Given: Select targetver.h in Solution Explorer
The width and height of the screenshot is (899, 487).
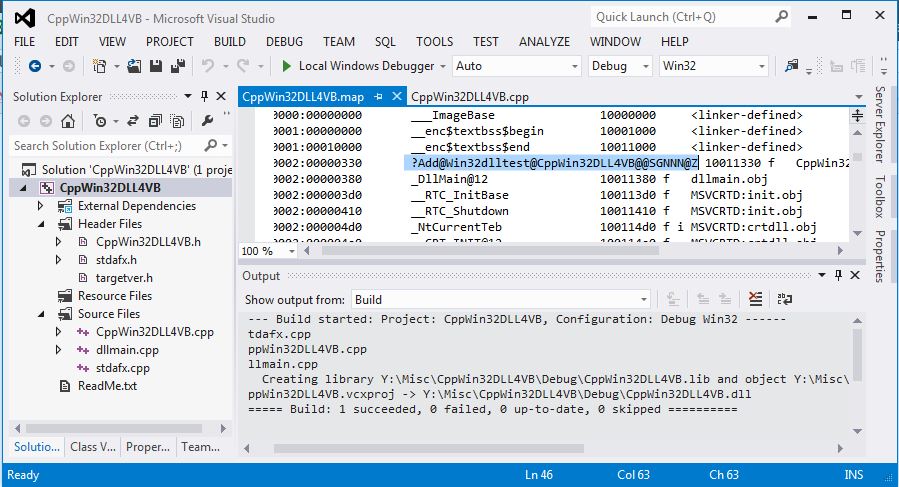Looking at the screenshot, I should (x=124, y=278).
